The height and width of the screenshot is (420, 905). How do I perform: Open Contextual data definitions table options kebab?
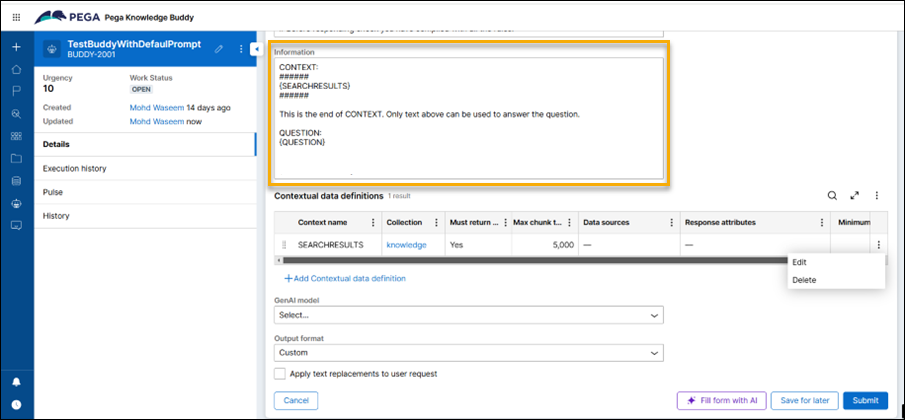click(877, 196)
